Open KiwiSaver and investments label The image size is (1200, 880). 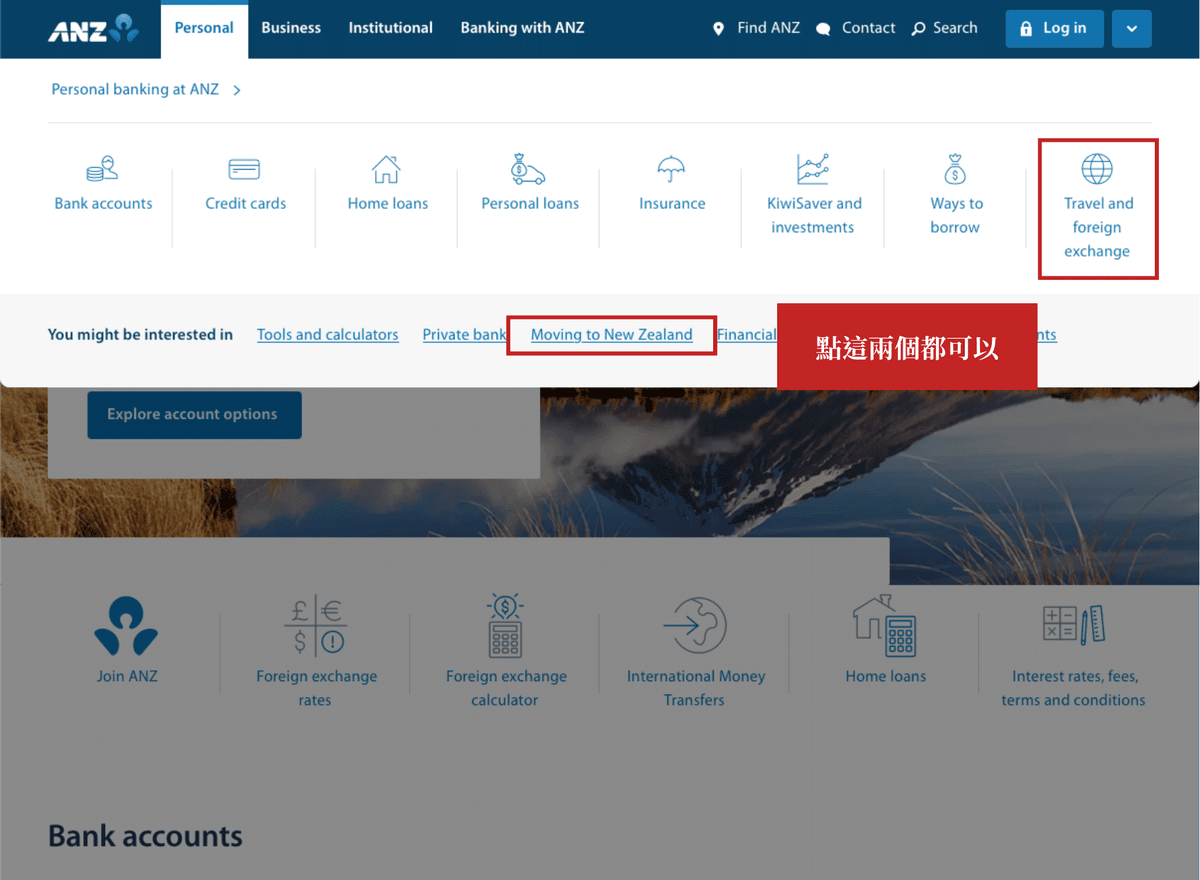point(814,216)
